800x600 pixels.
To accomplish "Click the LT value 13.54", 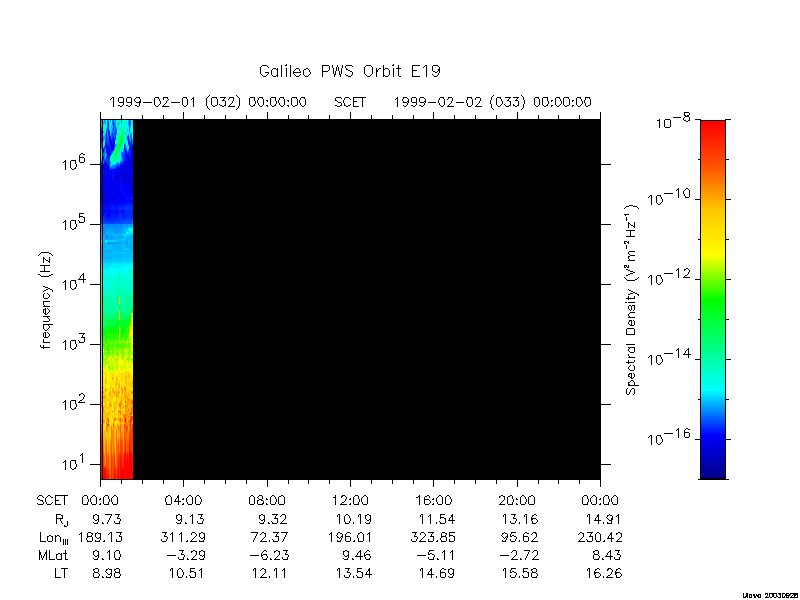I will point(354,573).
